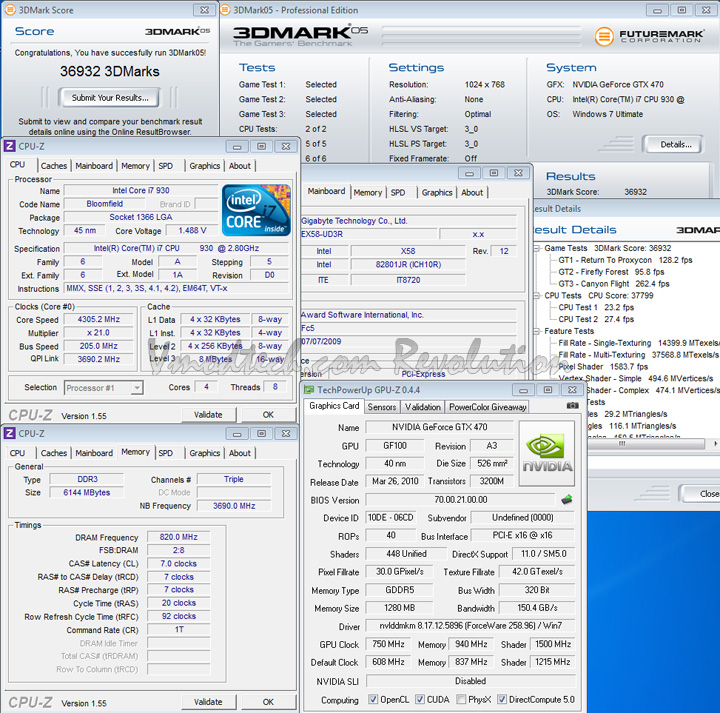This screenshot has height=713, width=720.
Task: Select the CPU Test 1 result row
Action: pos(596,307)
